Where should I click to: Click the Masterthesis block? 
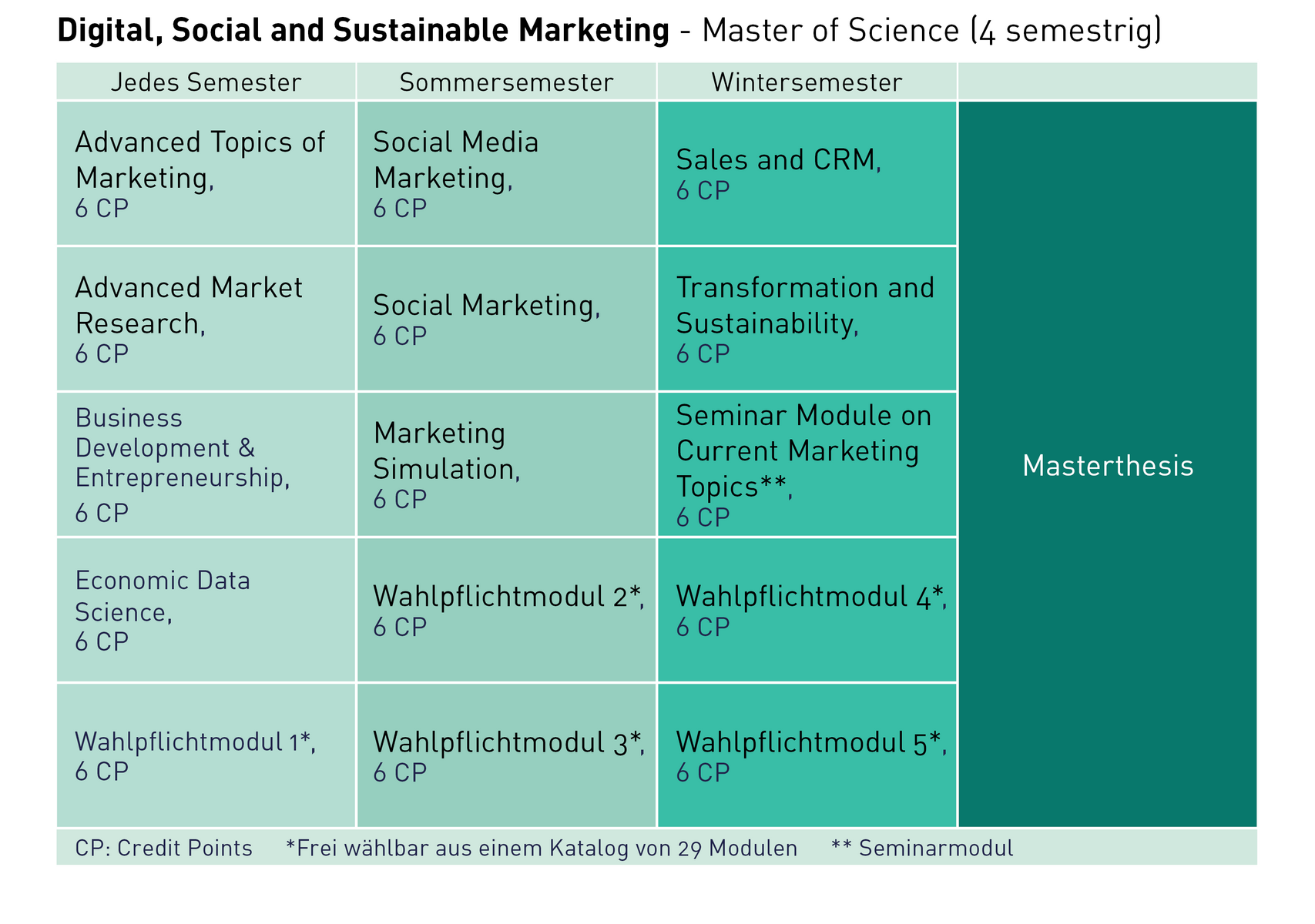tap(1107, 464)
